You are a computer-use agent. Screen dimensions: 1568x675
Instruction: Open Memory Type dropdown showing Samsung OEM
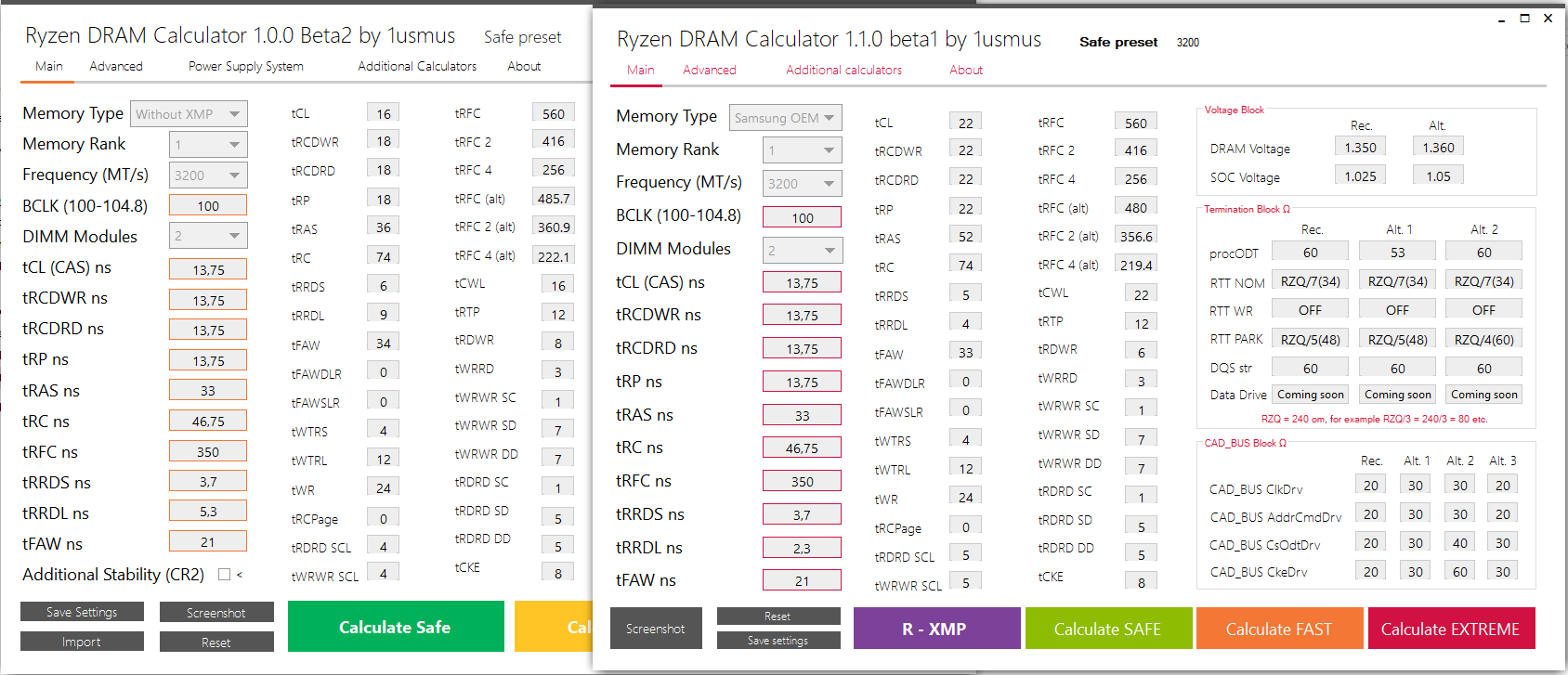pyautogui.click(x=785, y=118)
